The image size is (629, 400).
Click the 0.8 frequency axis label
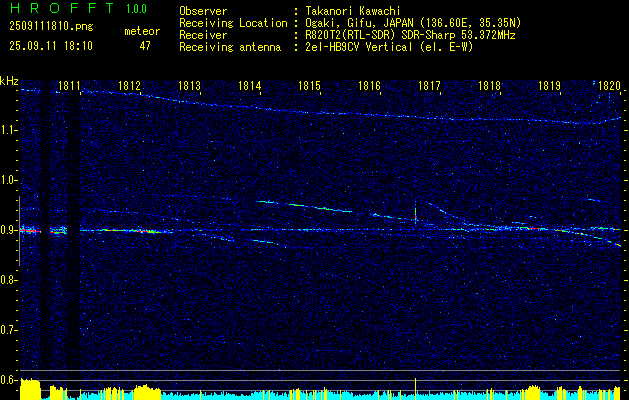click(9, 280)
